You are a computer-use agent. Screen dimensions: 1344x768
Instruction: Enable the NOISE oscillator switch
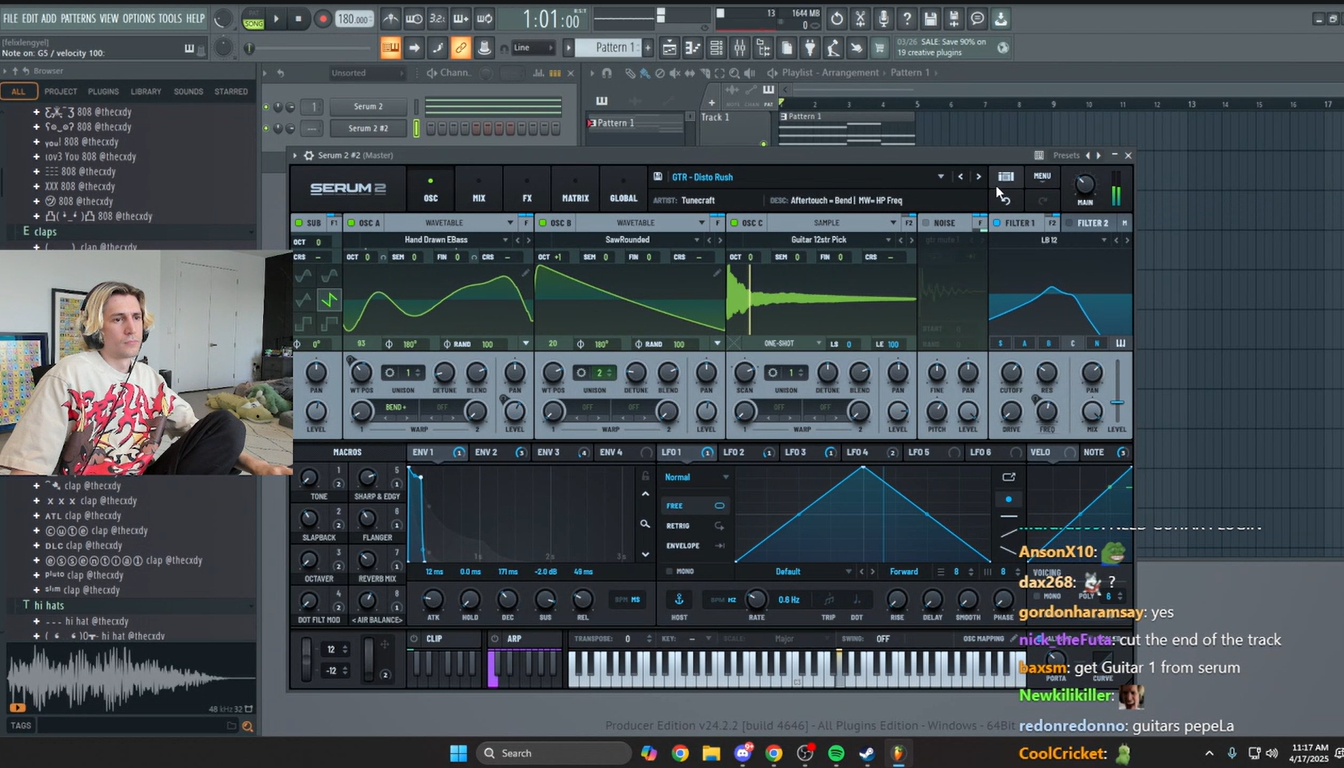[x=925, y=223]
